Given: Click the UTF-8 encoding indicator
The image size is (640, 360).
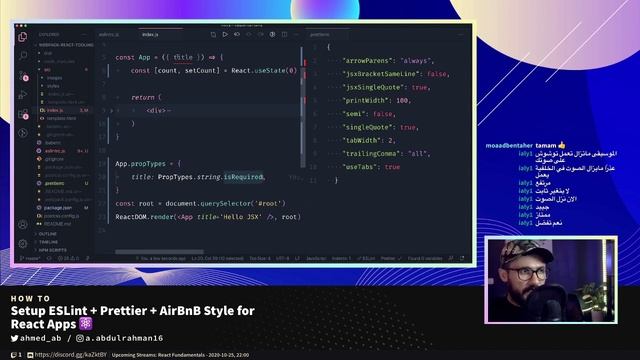Looking at the screenshot, I should tap(282, 258).
